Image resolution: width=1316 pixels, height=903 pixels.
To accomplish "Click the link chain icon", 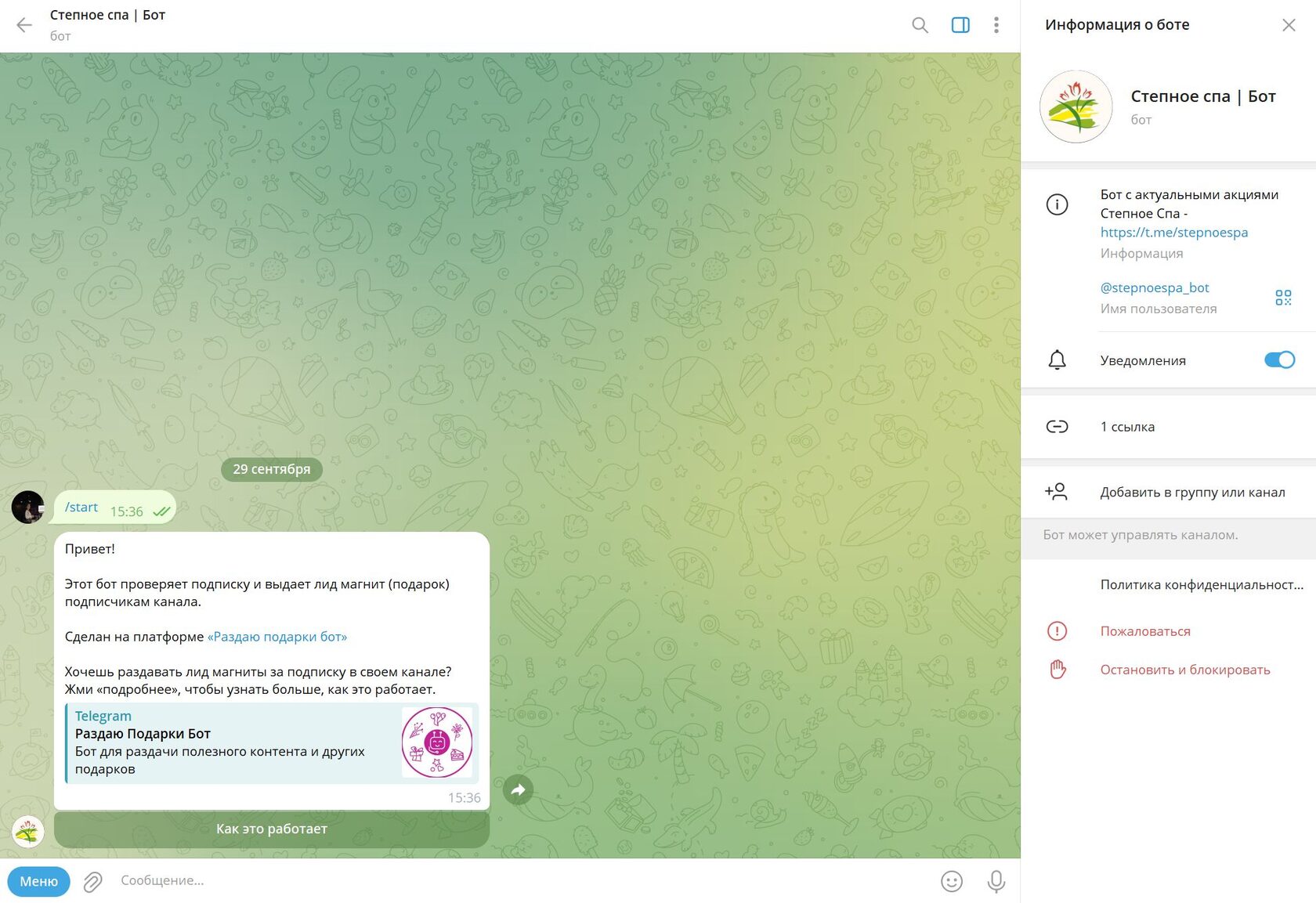I will coord(1057,427).
